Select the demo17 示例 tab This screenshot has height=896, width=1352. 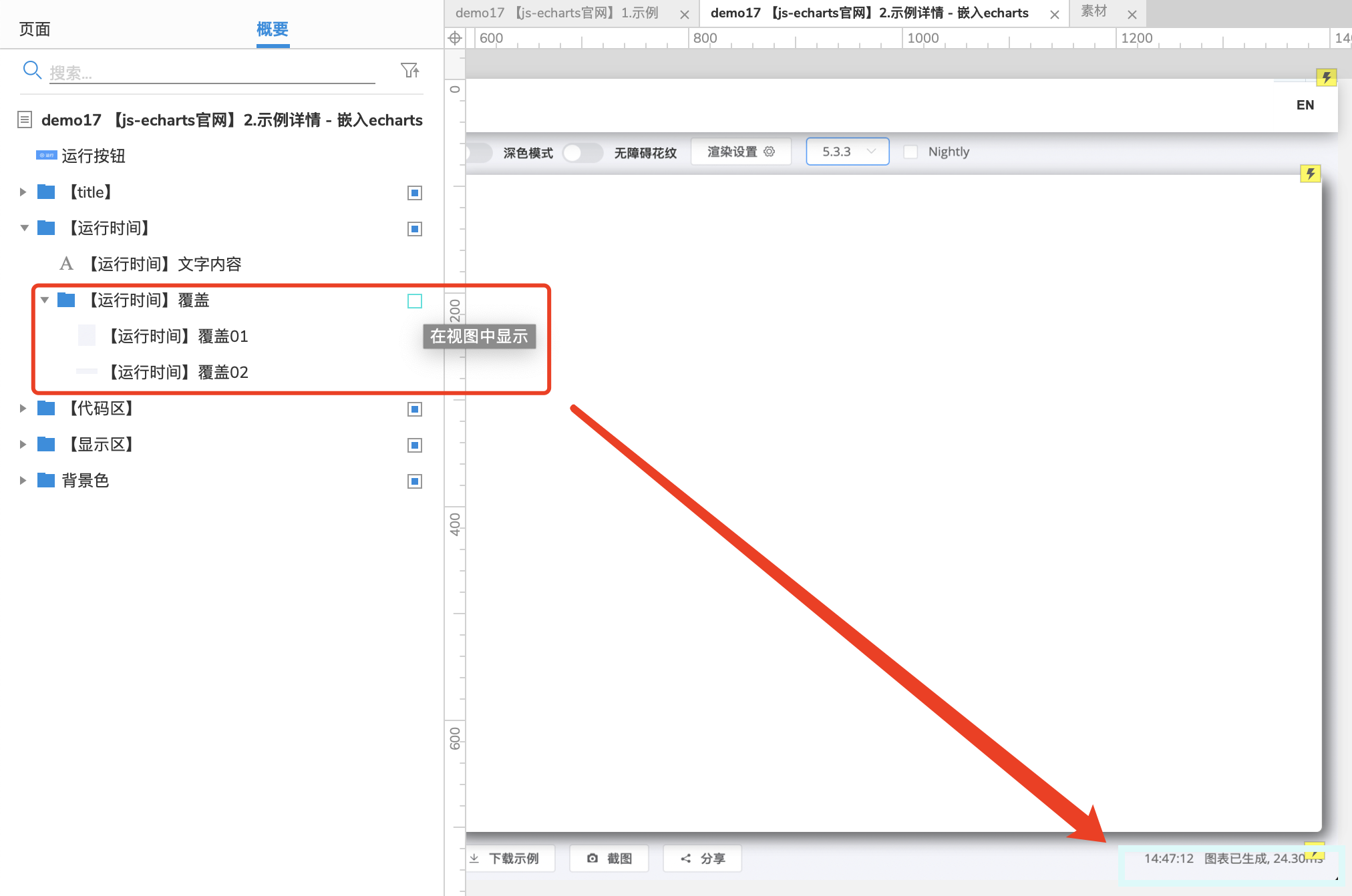(560, 13)
